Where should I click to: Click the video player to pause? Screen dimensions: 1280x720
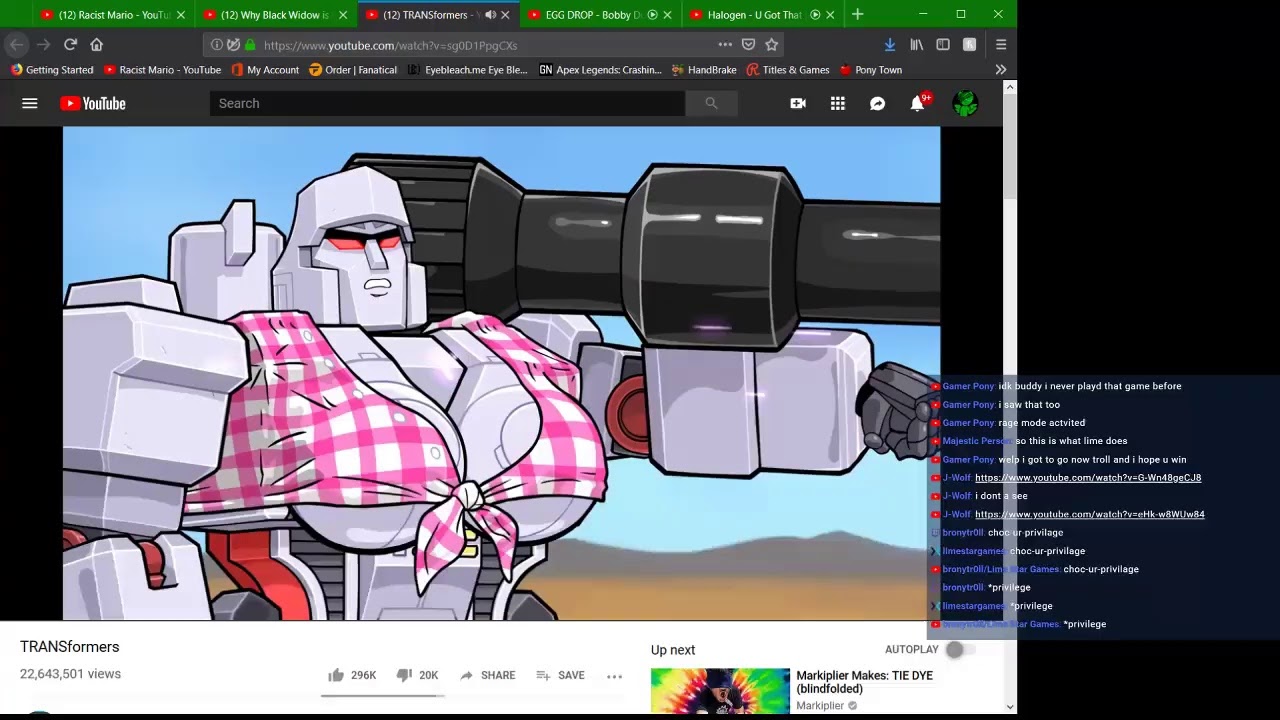click(501, 373)
